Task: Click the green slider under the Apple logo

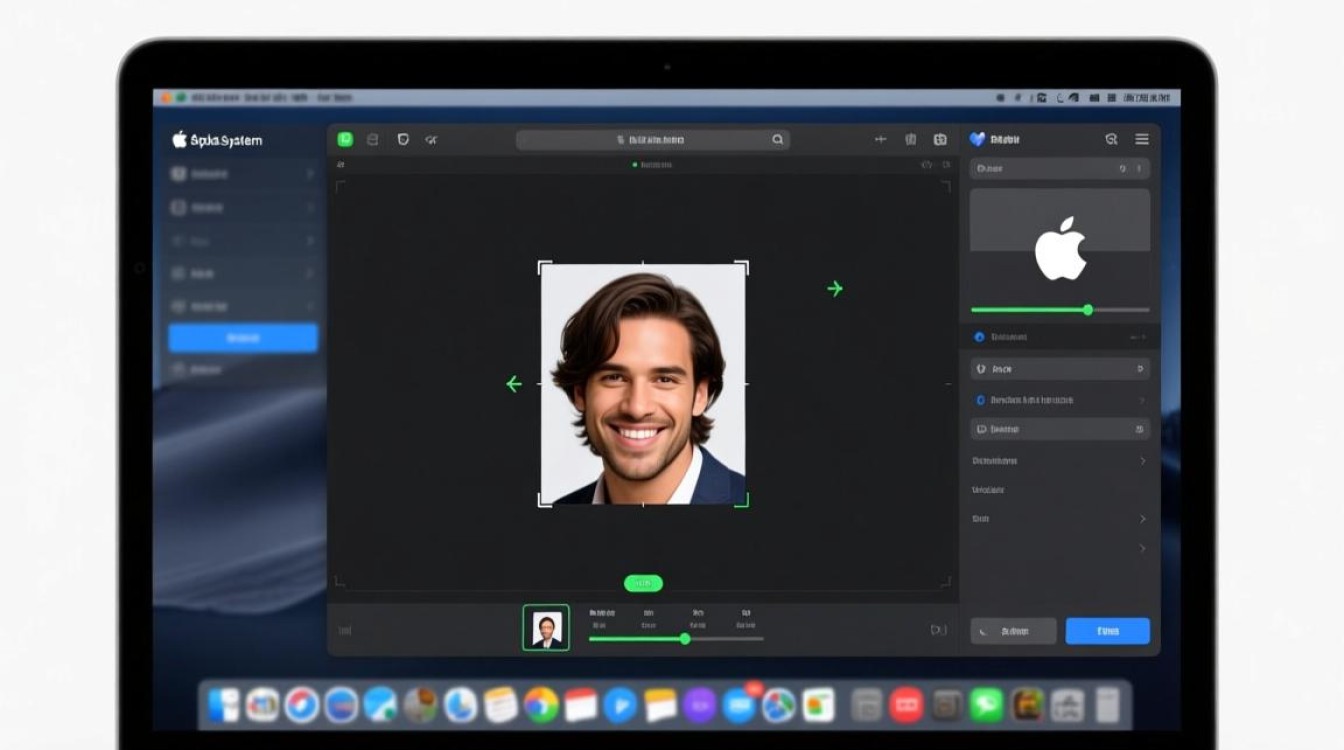Action: pyautogui.click(x=1060, y=310)
